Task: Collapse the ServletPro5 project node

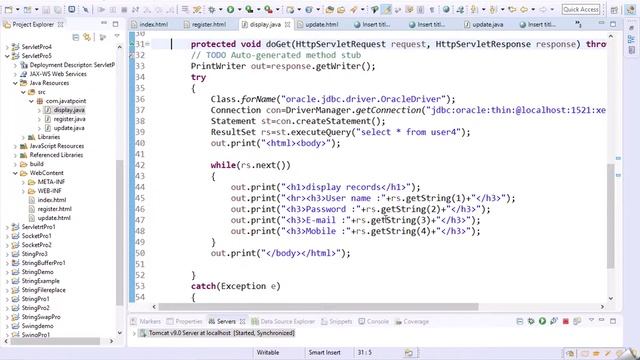Action: [7, 56]
